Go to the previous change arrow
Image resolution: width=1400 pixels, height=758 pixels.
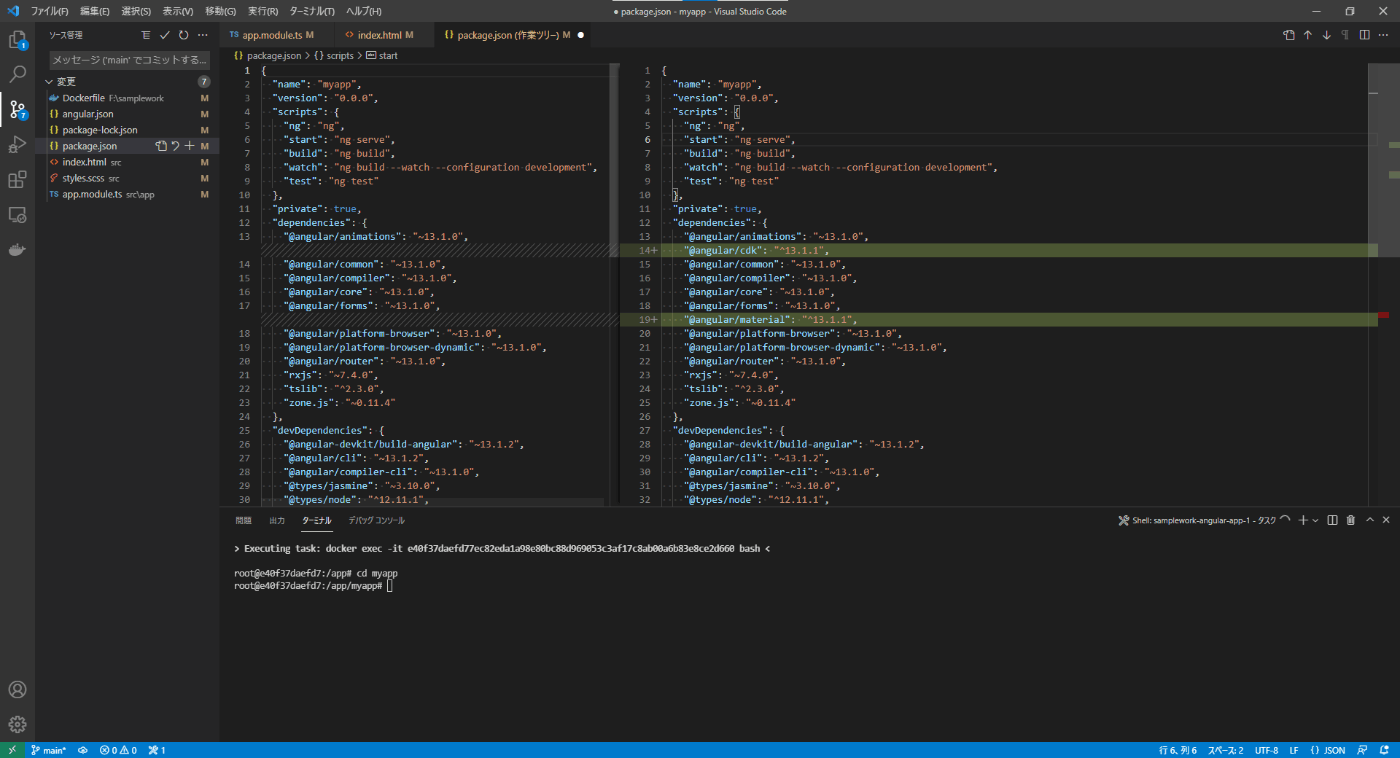(x=1307, y=35)
